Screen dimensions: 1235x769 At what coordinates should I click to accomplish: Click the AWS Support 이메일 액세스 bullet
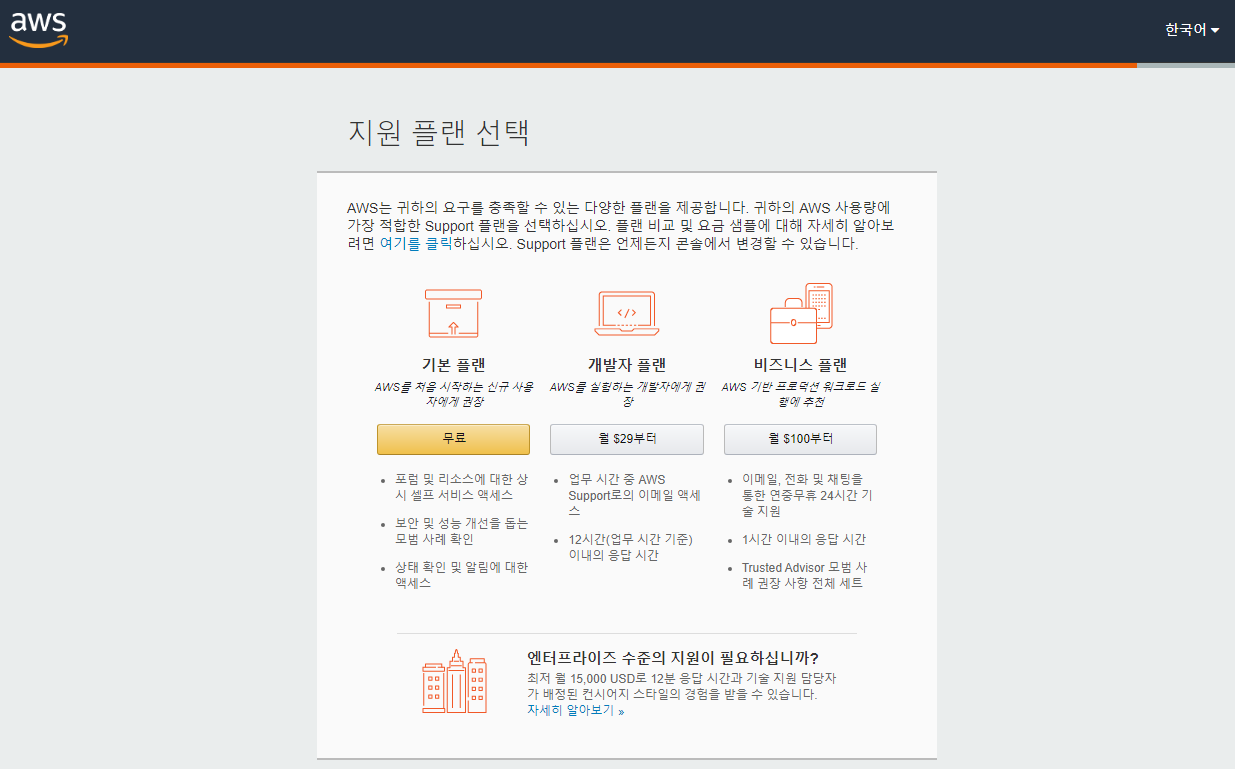[x=634, y=495]
